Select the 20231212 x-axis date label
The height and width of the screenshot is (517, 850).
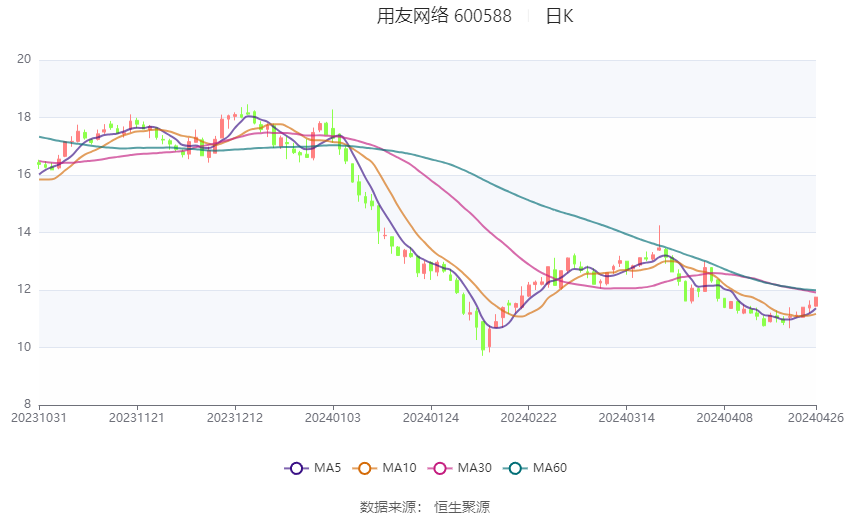pyautogui.click(x=235, y=418)
